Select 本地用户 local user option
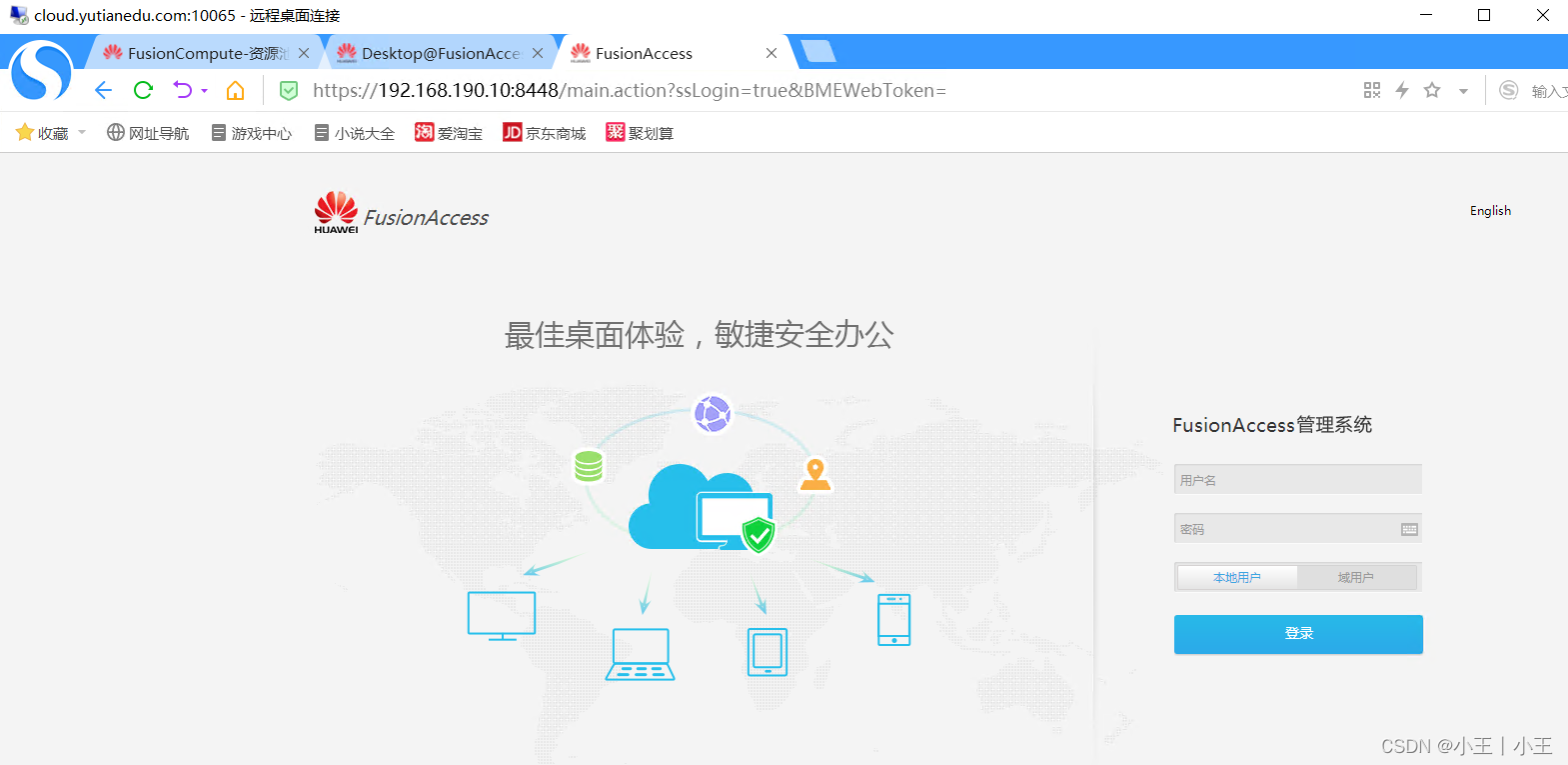This screenshot has height=765, width=1568. point(1237,577)
